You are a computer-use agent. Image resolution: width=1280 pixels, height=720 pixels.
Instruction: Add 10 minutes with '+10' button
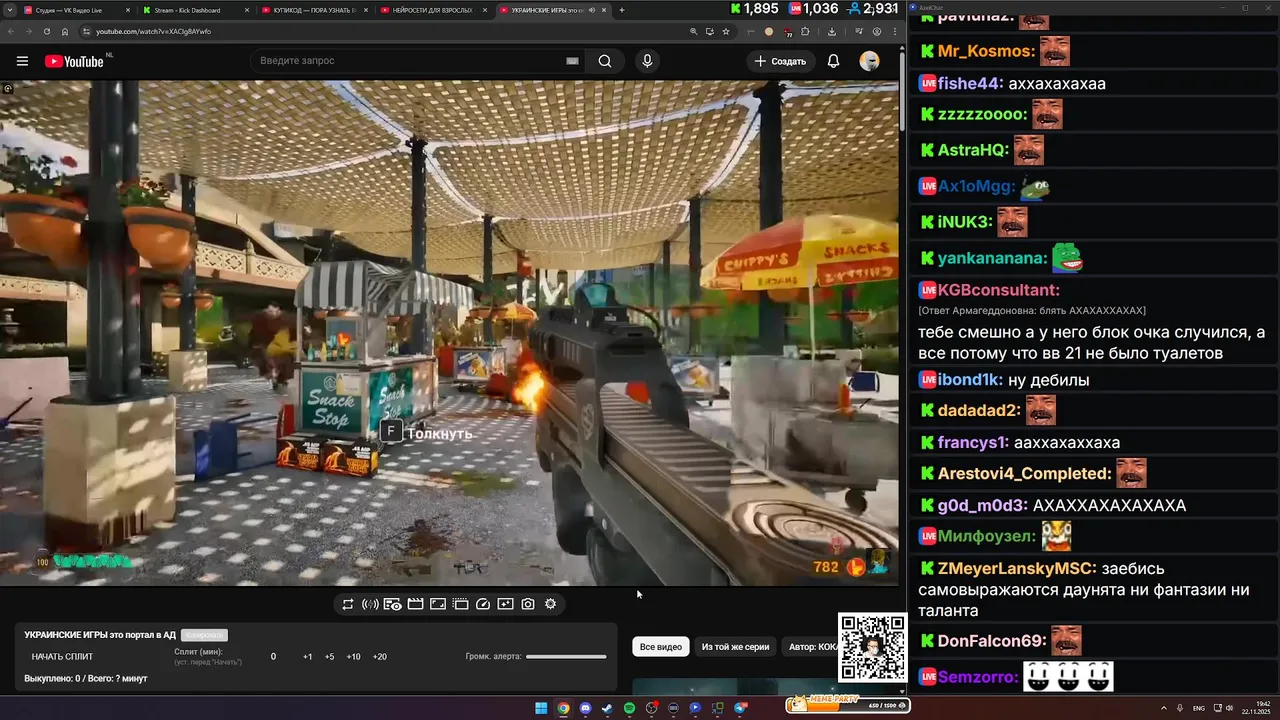click(x=353, y=657)
